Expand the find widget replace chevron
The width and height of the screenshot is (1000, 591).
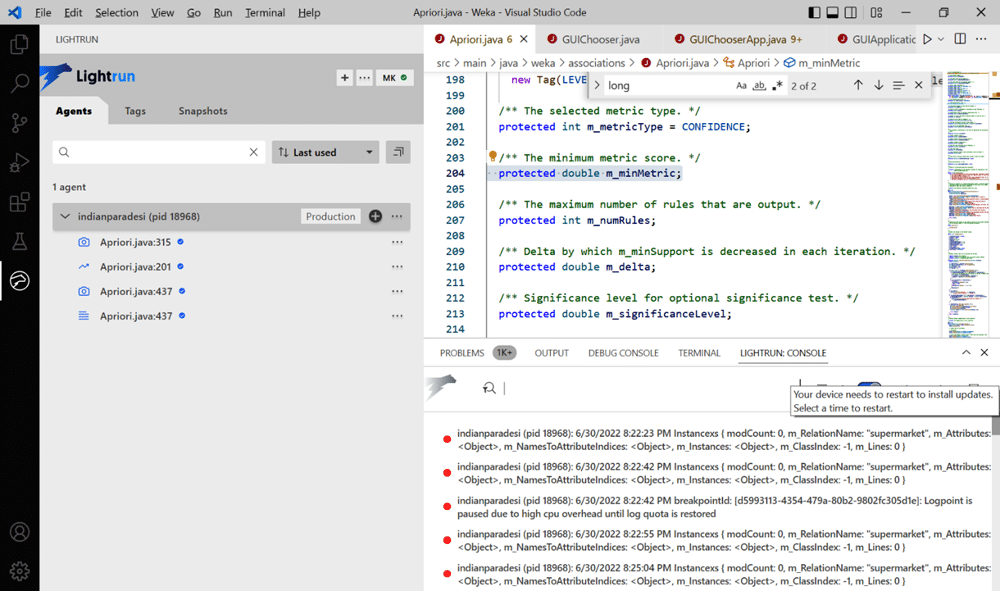[597, 85]
